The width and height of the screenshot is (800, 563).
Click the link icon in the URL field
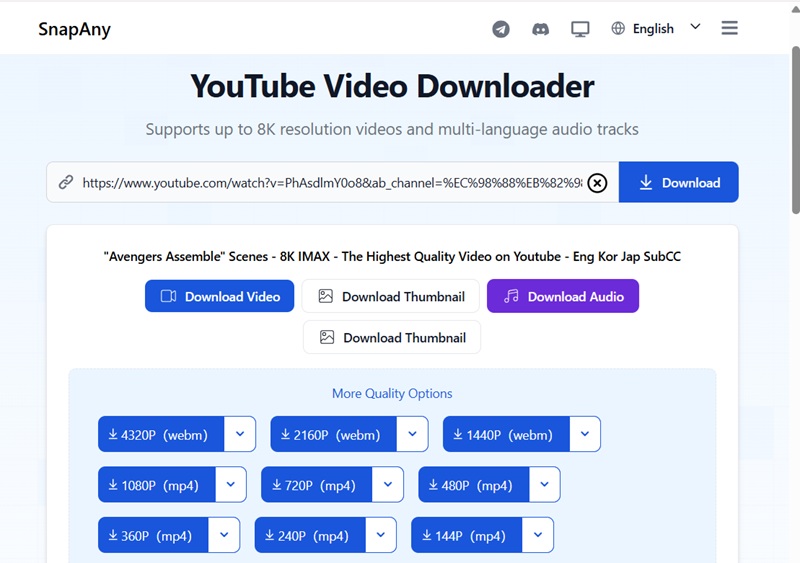66,182
